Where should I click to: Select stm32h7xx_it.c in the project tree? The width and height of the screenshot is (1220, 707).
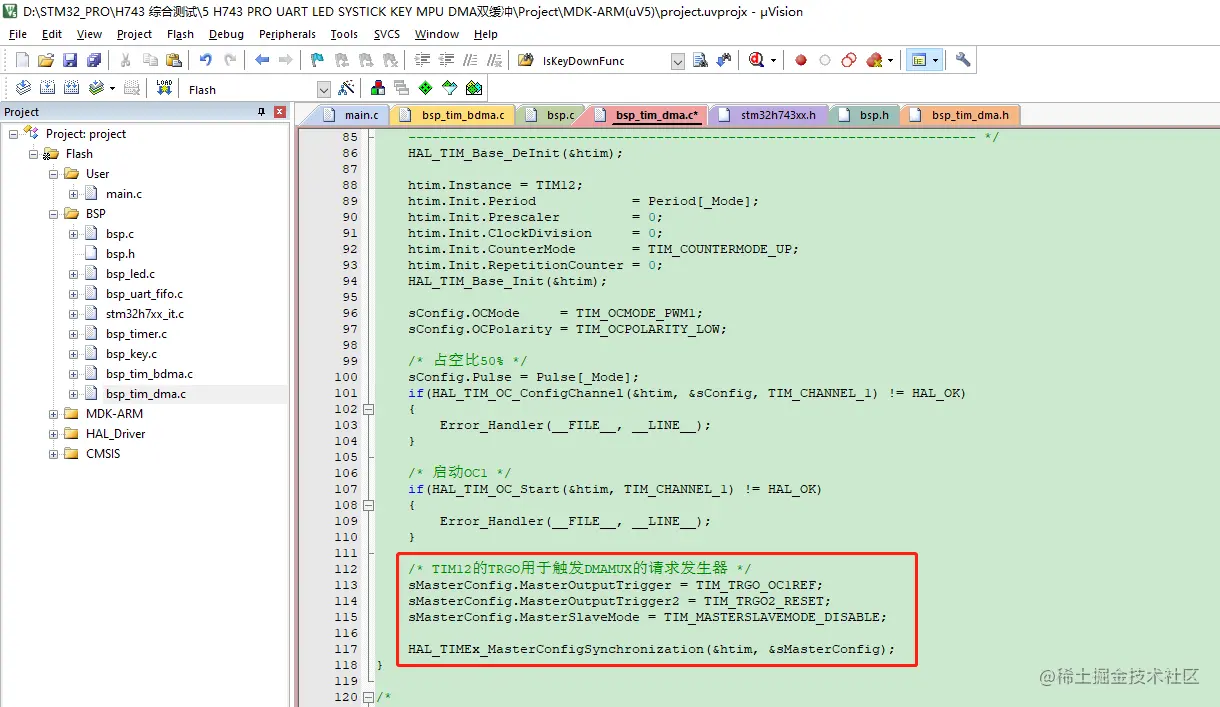pyautogui.click(x=145, y=314)
